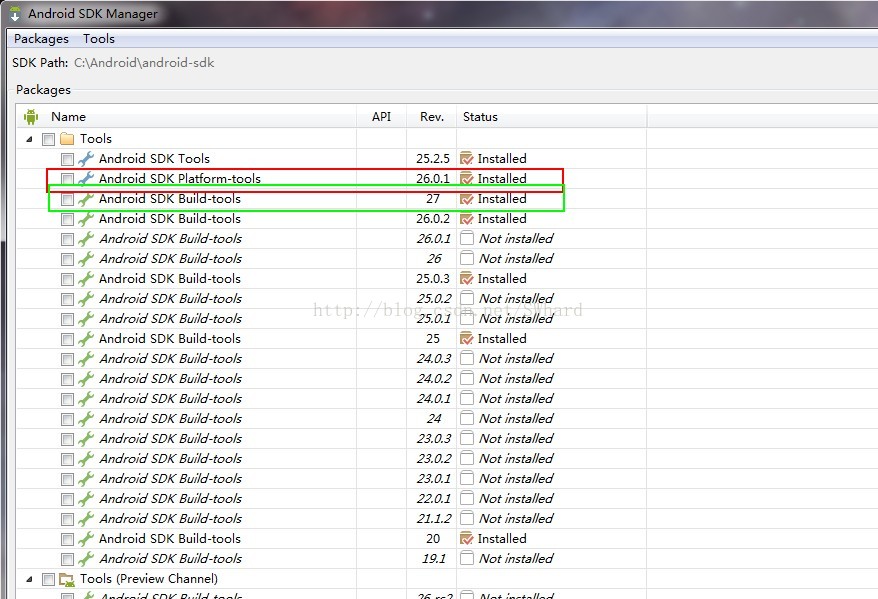Click the Android robot icon in Packages header
Screen dimensions: 878x599
click(31, 117)
